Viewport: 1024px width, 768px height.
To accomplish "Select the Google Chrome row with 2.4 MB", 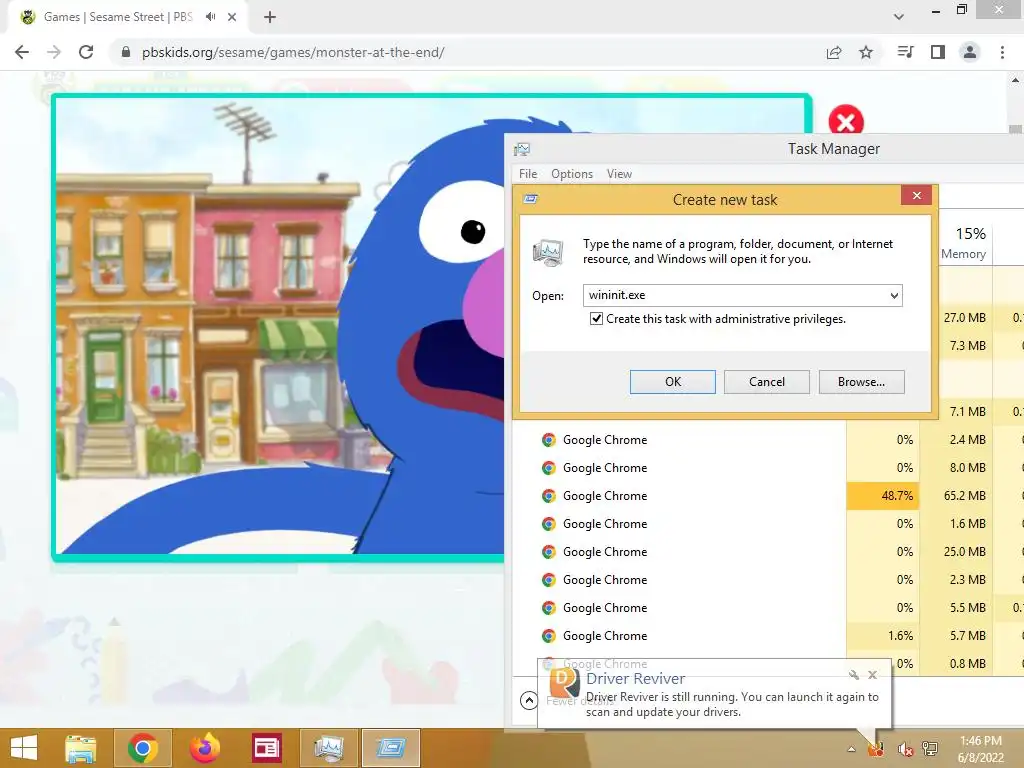I will click(767, 440).
